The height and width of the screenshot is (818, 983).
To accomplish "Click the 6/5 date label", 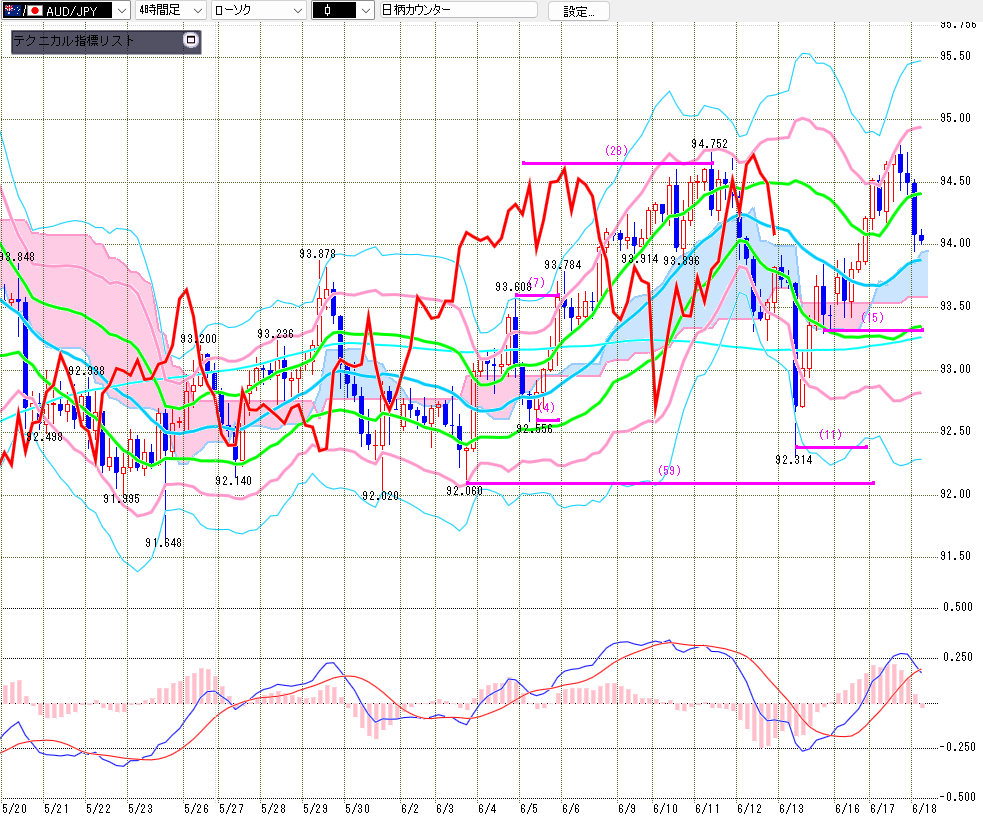I will pos(529,809).
